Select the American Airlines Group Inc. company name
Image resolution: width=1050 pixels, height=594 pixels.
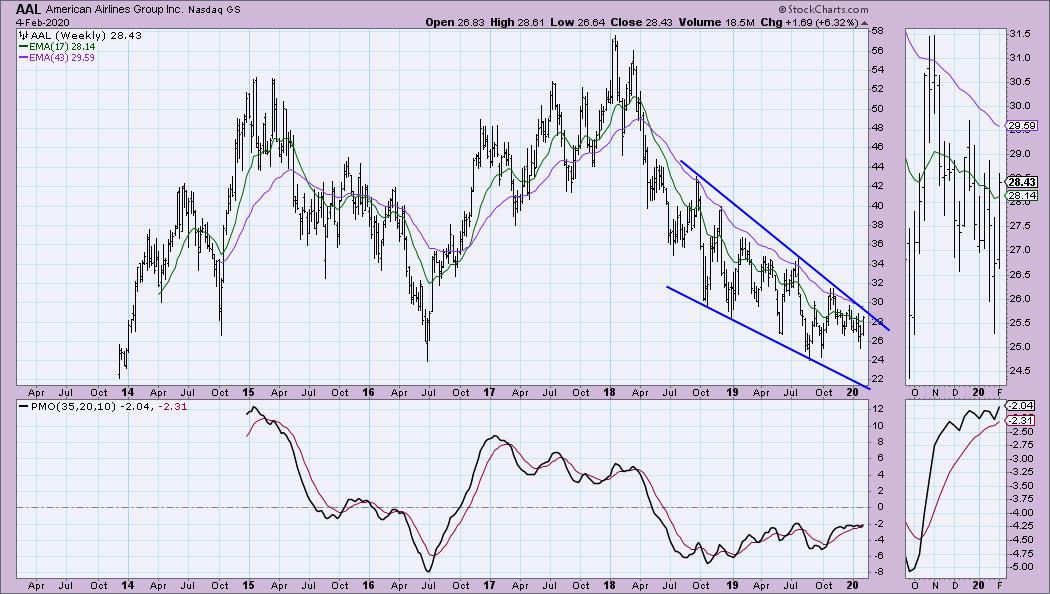pyautogui.click(x=115, y=9)
